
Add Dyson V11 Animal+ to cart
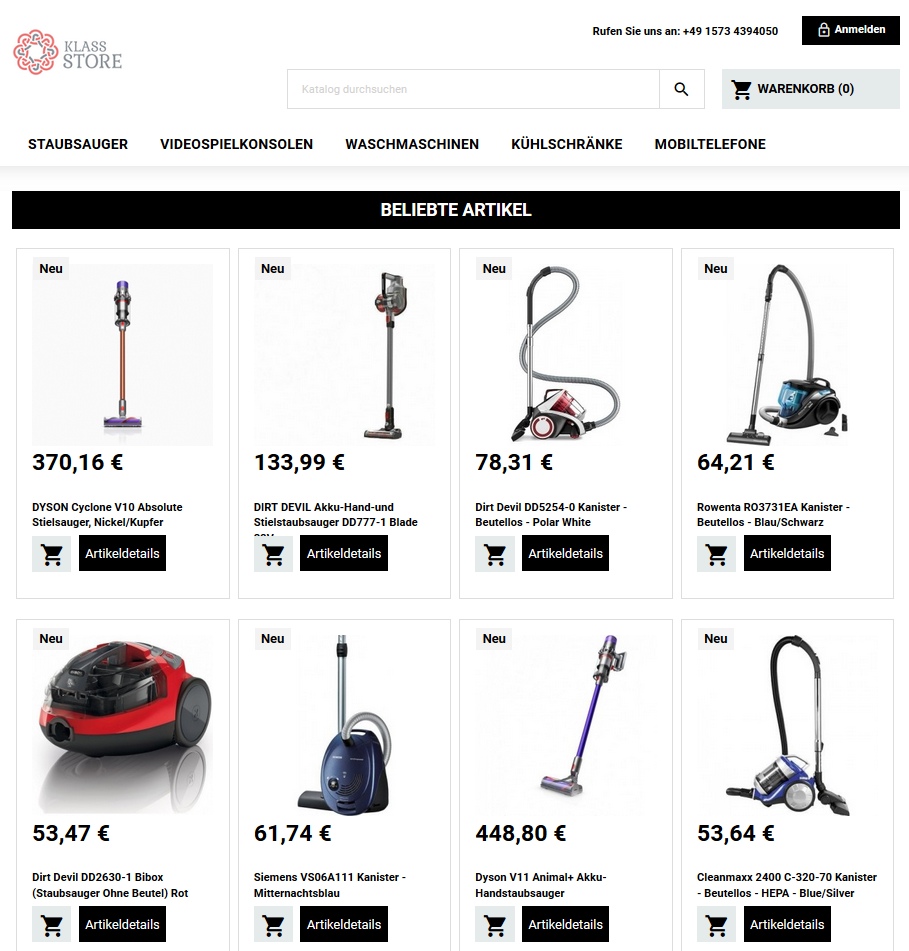(495, 924)
